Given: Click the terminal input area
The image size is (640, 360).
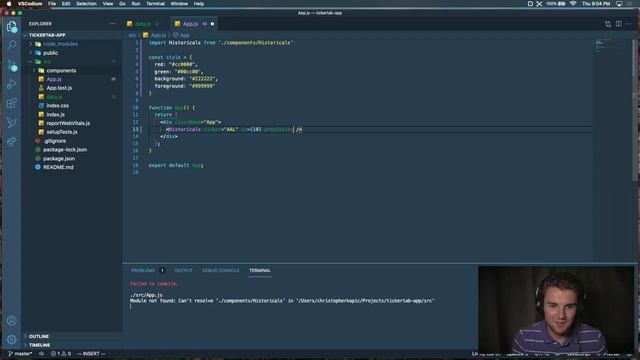Looking at the screenshot, I should click(x=302, y=307).
